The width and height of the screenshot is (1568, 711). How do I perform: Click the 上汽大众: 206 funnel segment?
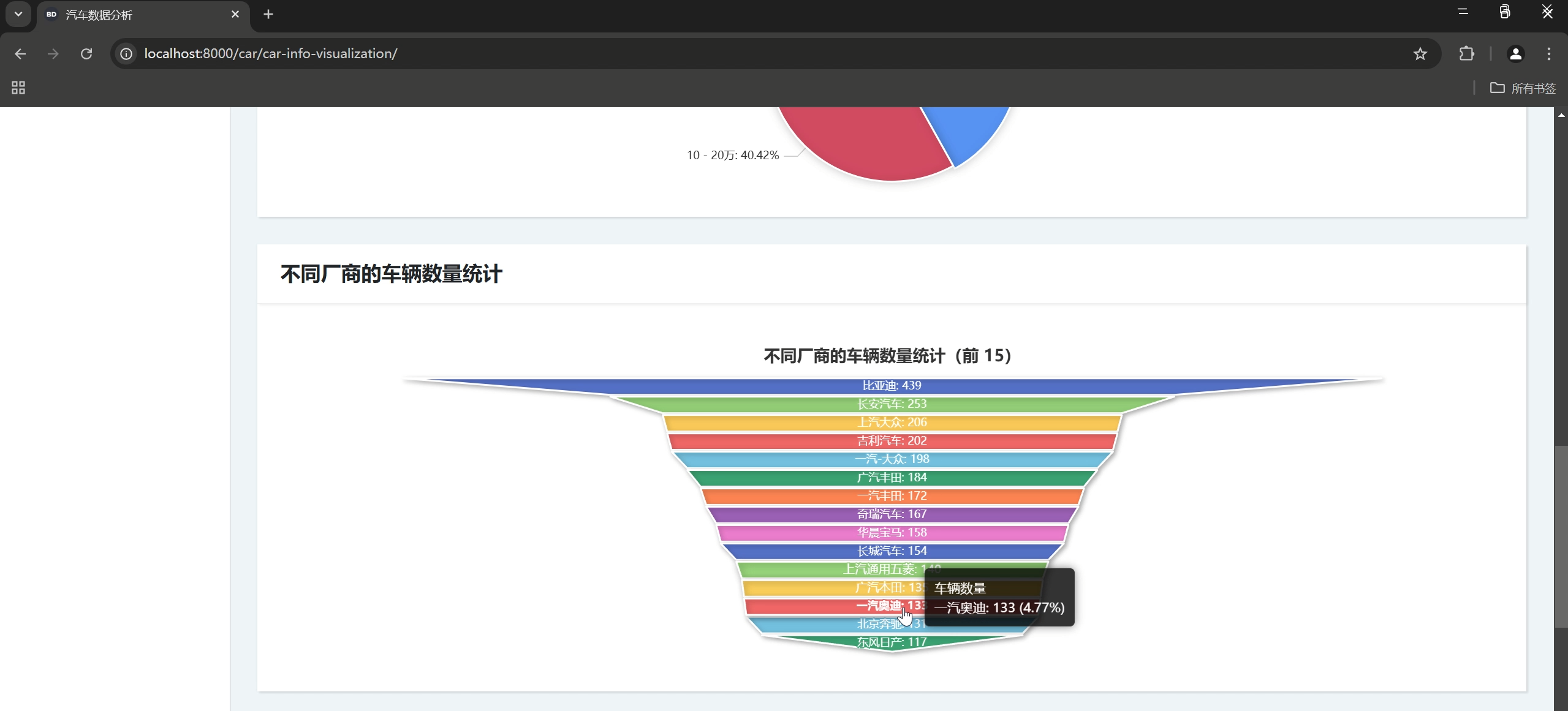892,423
